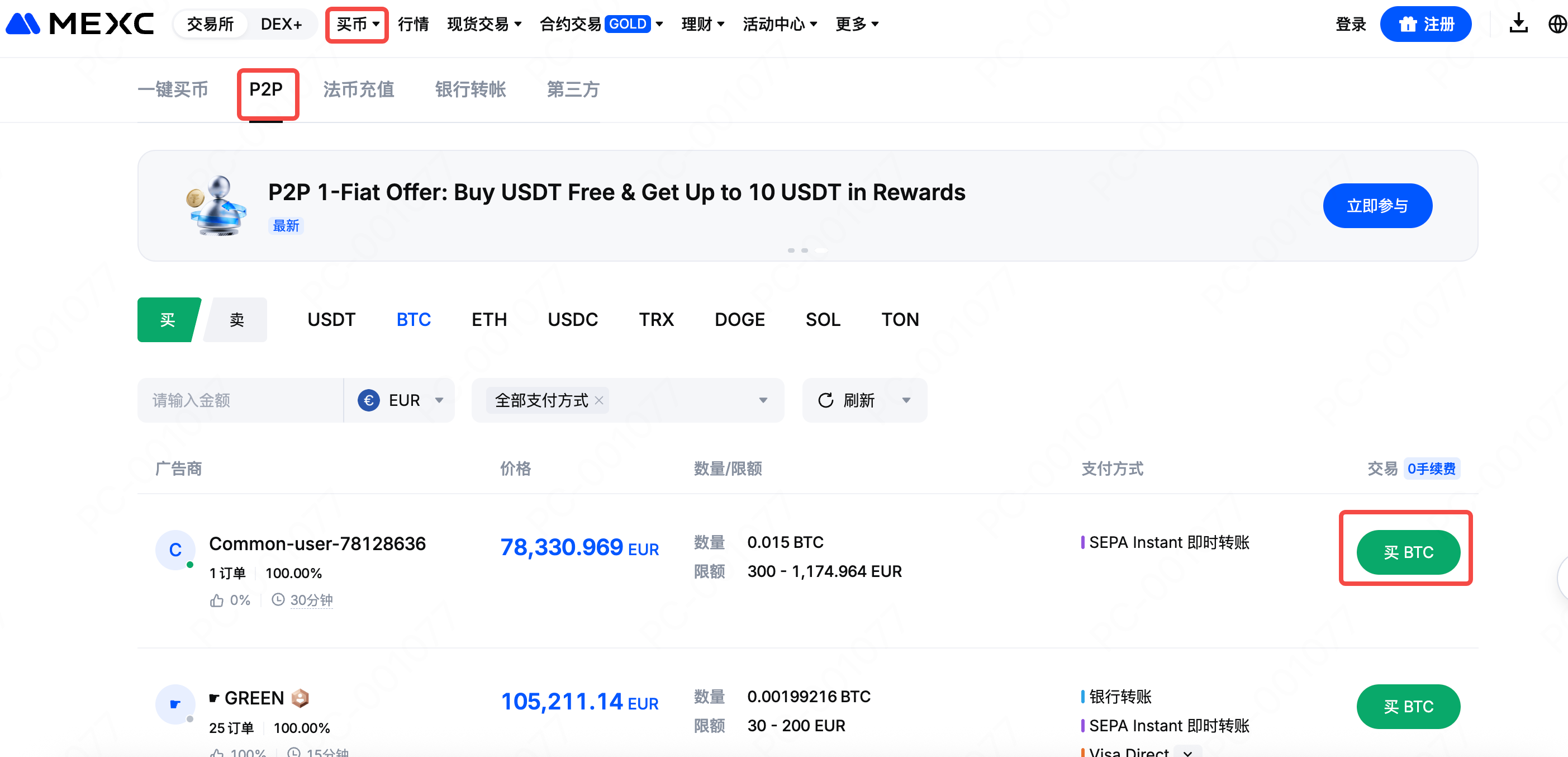Switch to the 卖 (sell) toggle
Image resolution: width=1568 pixels, height=757 pixels.
pos(237,320)
